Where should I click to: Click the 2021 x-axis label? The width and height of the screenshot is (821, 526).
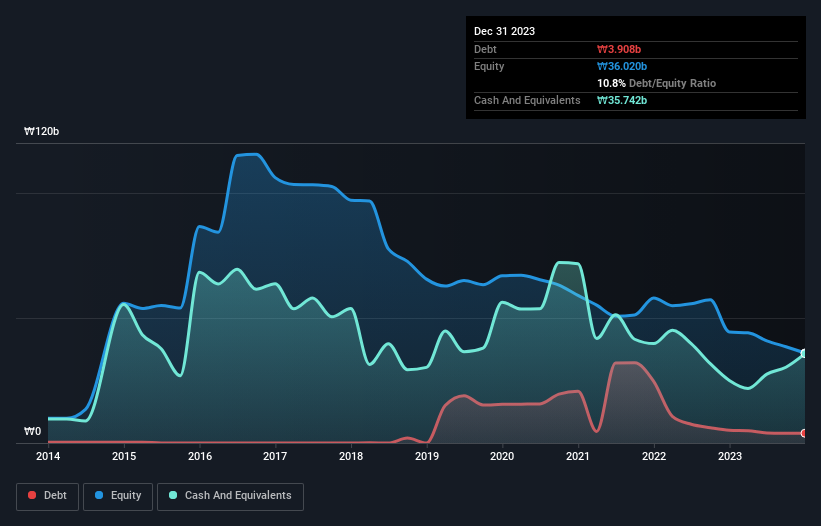pyautogui.click(x=578, y=456)
